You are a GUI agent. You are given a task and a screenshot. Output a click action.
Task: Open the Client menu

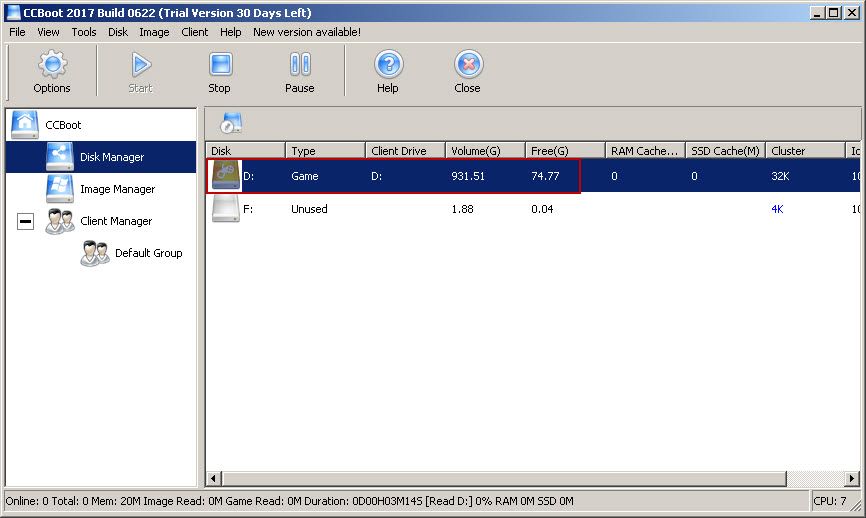tap(194, 32)
